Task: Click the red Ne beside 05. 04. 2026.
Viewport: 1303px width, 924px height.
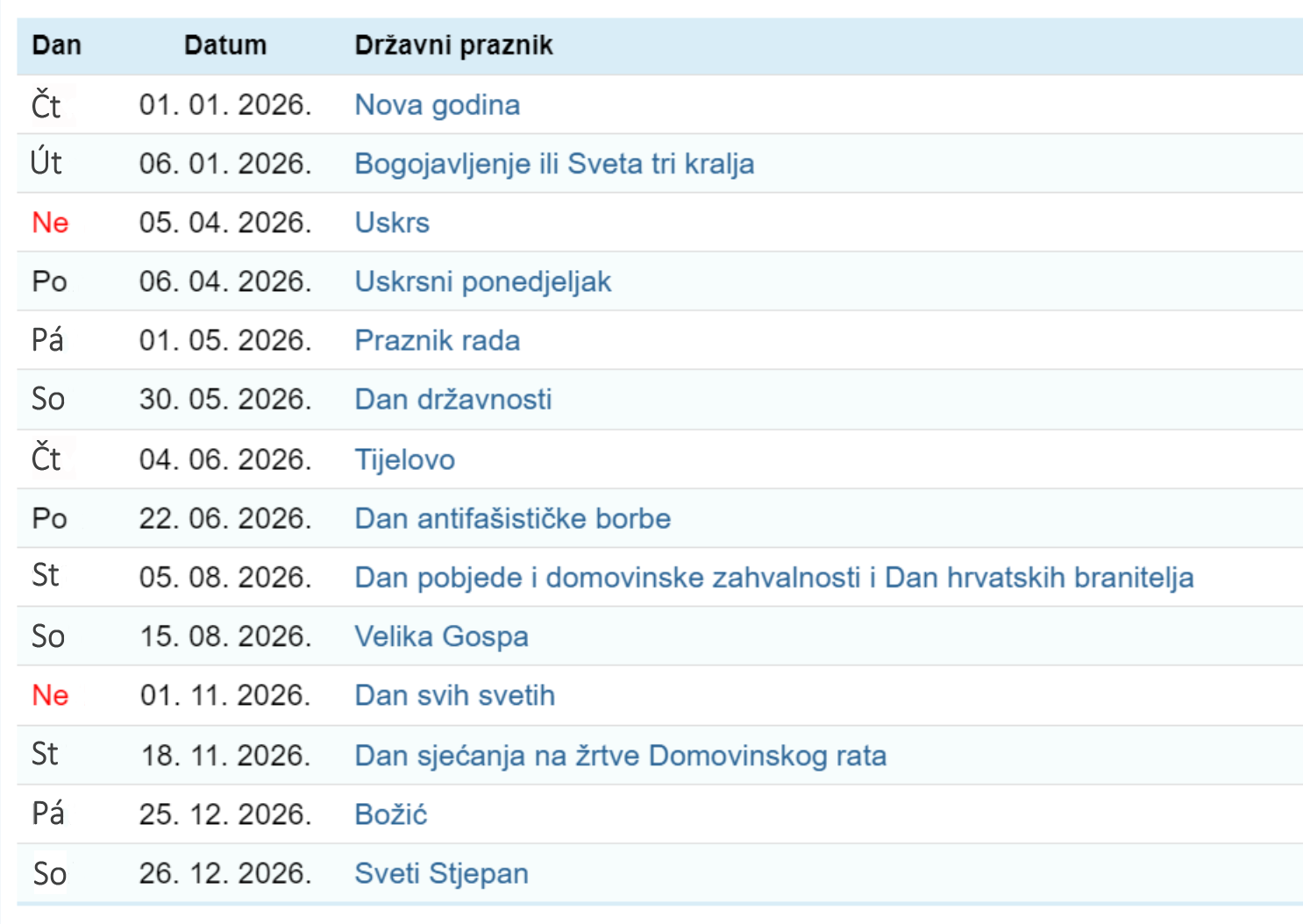Action: [x=50, y=223]
